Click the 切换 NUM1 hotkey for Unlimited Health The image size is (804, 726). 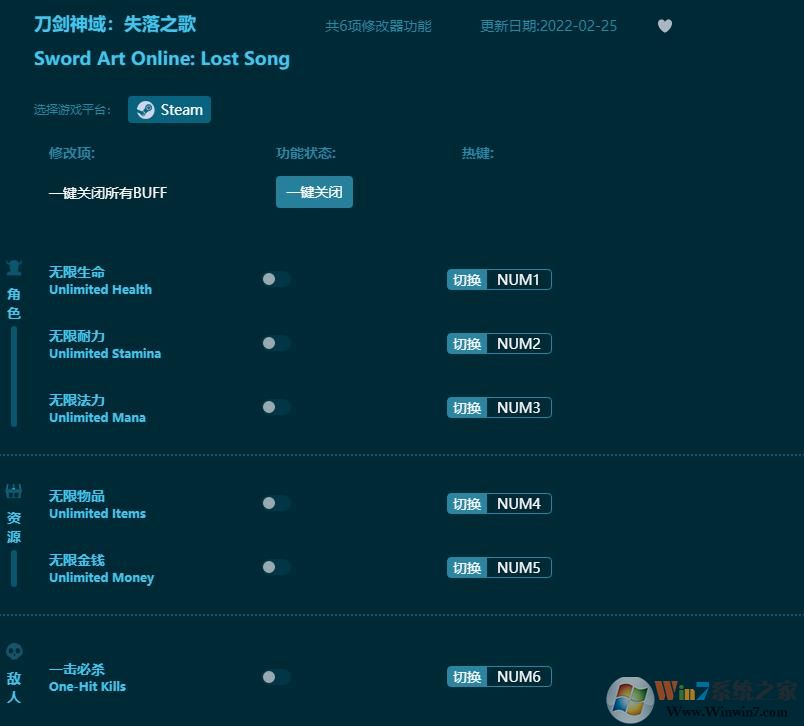(499, 279)
